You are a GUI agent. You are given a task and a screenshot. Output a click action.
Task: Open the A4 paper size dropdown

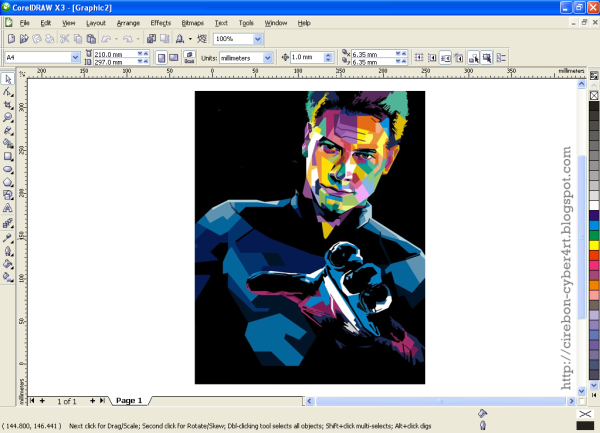(x=75, y=57)
